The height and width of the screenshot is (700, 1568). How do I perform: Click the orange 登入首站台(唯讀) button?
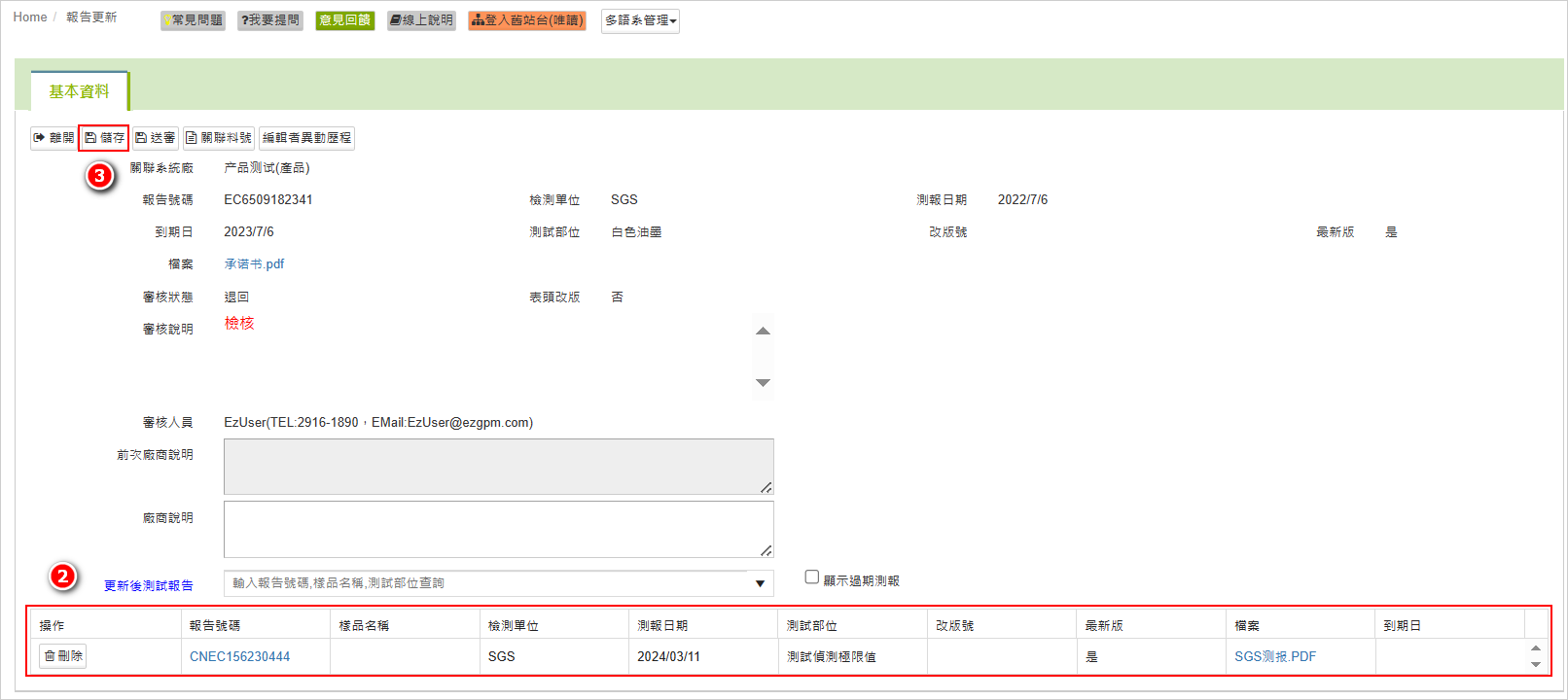[527, 20]
